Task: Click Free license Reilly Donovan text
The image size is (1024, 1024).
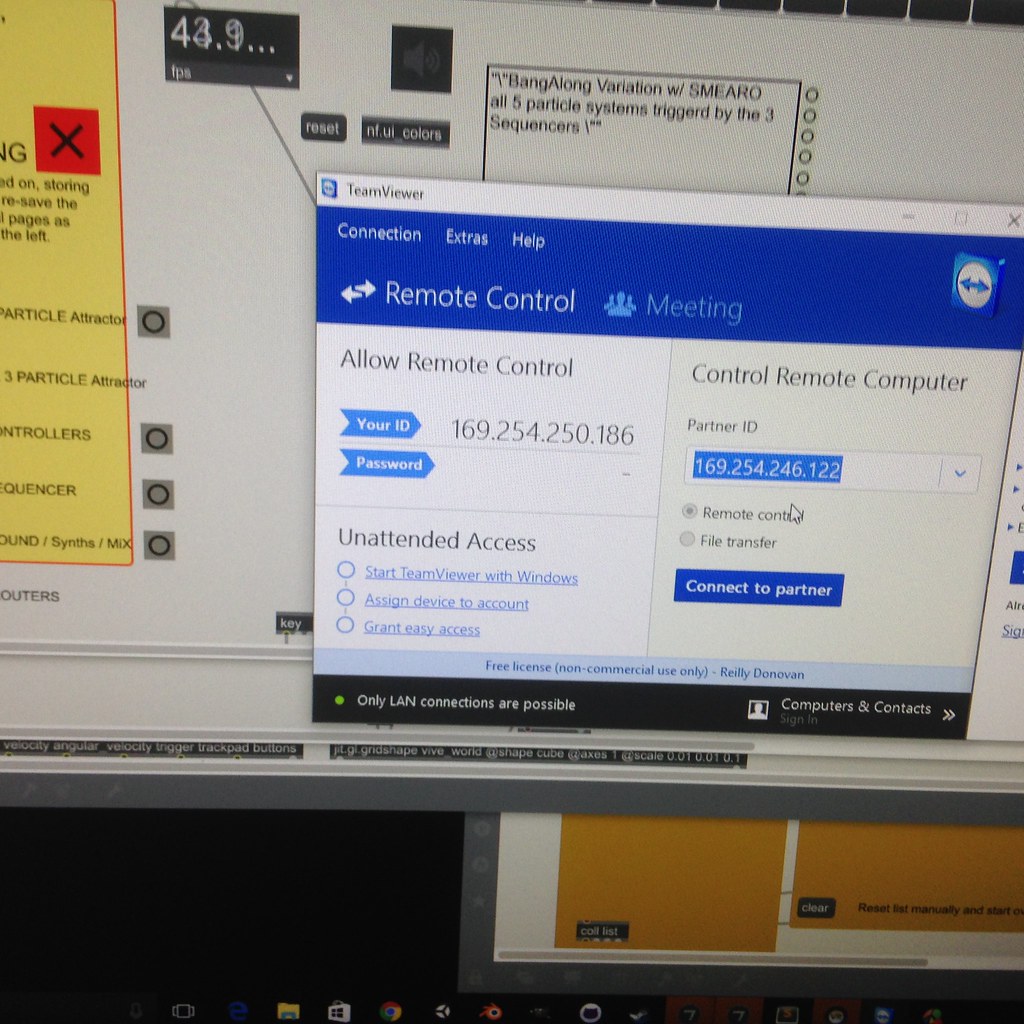Action: coord(645,669)
